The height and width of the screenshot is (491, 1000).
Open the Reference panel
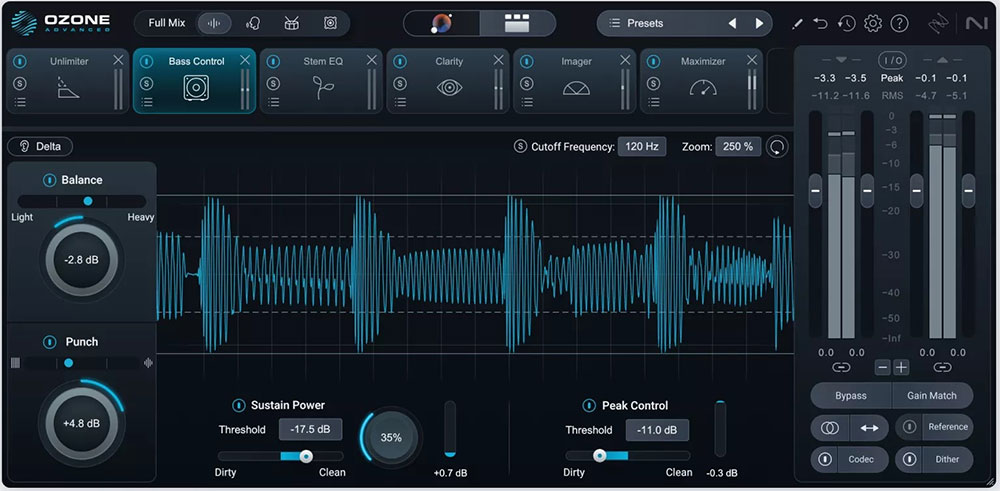pos(948,427)
